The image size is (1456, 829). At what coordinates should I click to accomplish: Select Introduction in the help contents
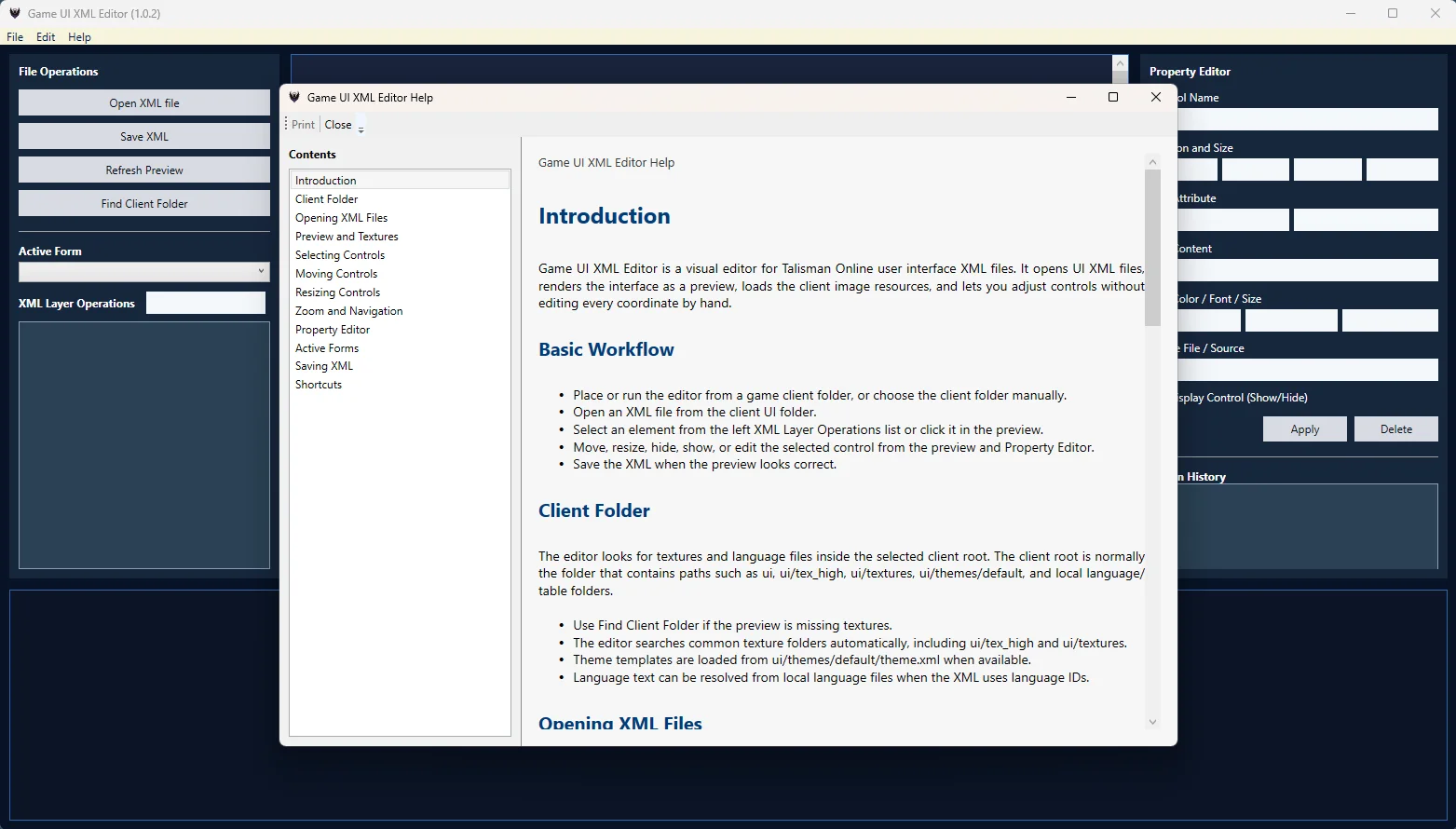[x=400, y=180]
